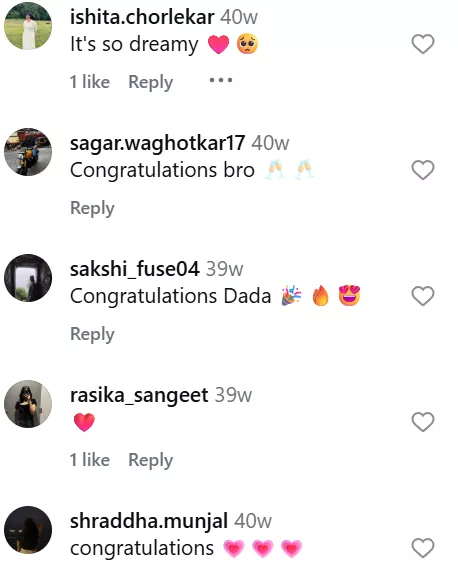Reply to sagar.waghotkar17's congratulations comment
This screenshot has width=458, height=578.
(x=92, y=208)
